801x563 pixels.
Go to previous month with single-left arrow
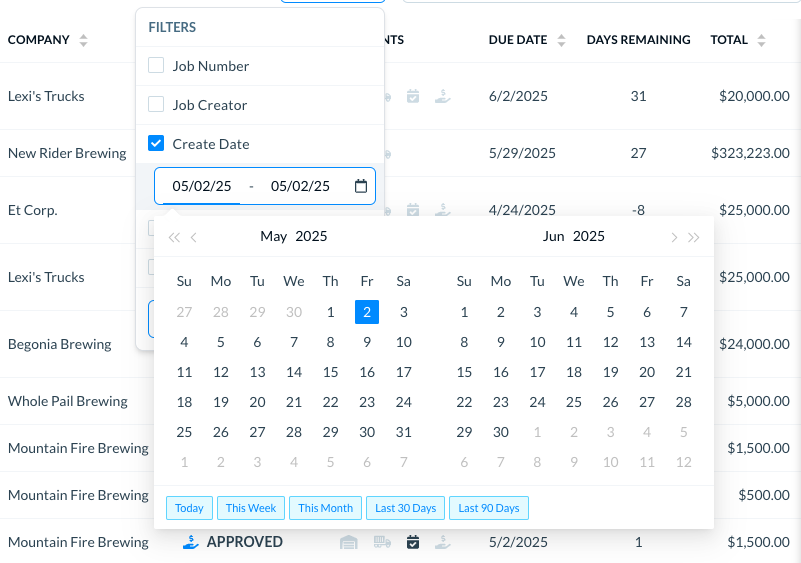point(194,237)
